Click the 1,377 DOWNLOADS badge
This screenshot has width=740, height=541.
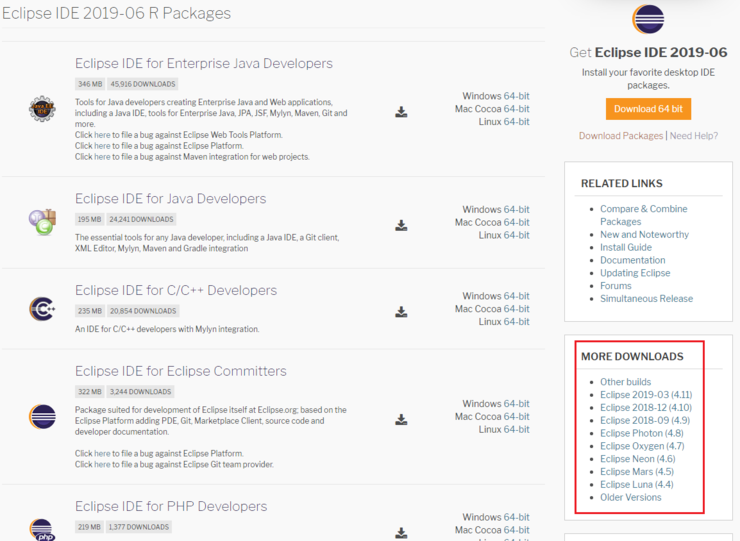(x=139, y=527)
